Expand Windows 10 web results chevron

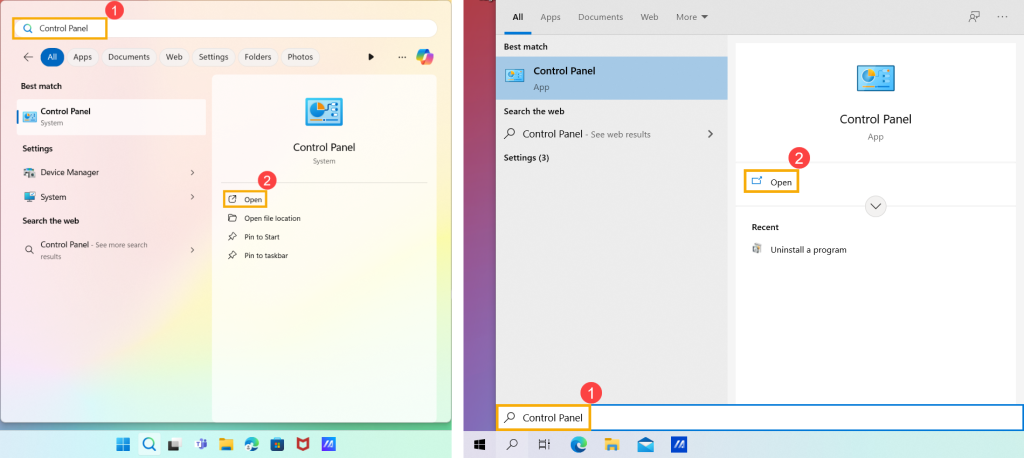tap(711, 134)
